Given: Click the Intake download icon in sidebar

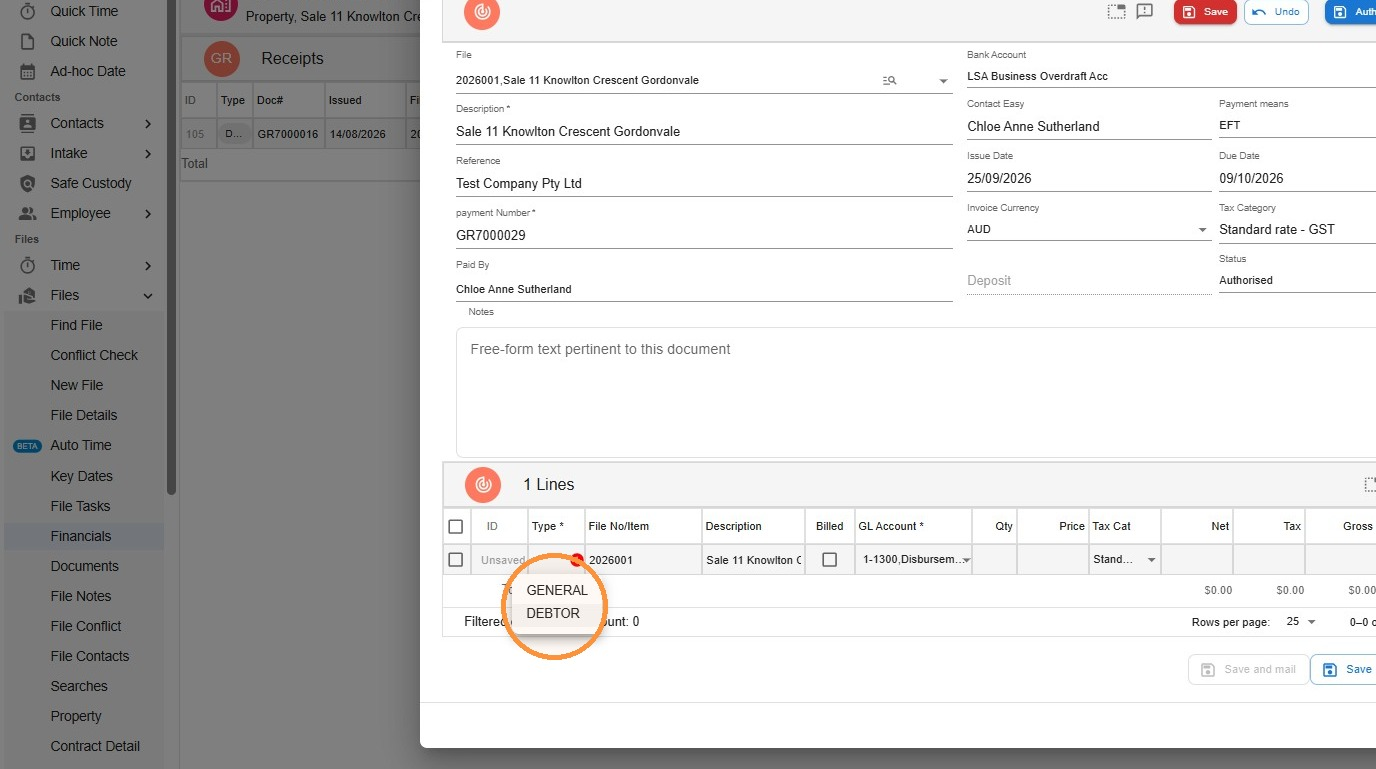Looking at the screenshot, I should pos(28,153).
